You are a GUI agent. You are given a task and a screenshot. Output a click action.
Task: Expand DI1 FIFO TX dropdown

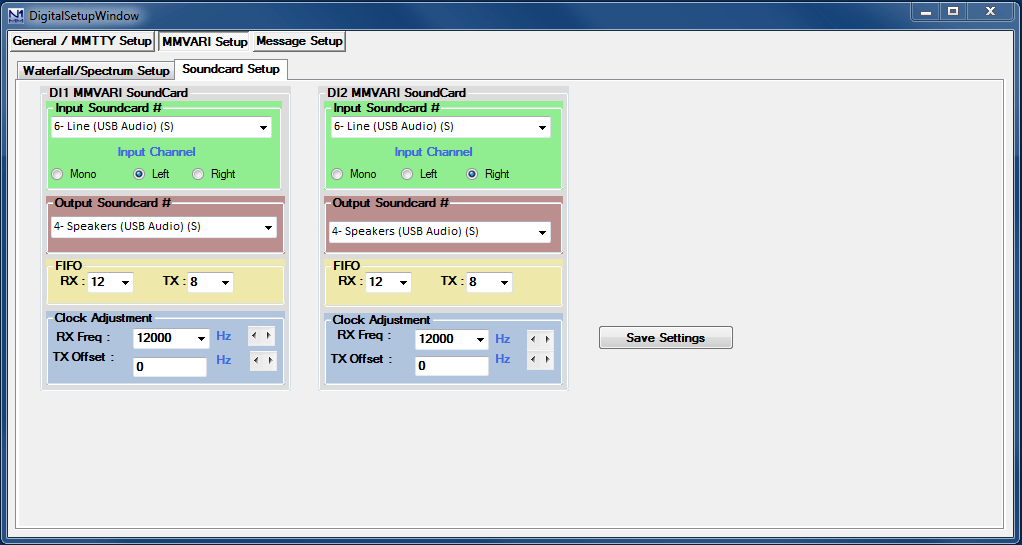tap(211, 282)
